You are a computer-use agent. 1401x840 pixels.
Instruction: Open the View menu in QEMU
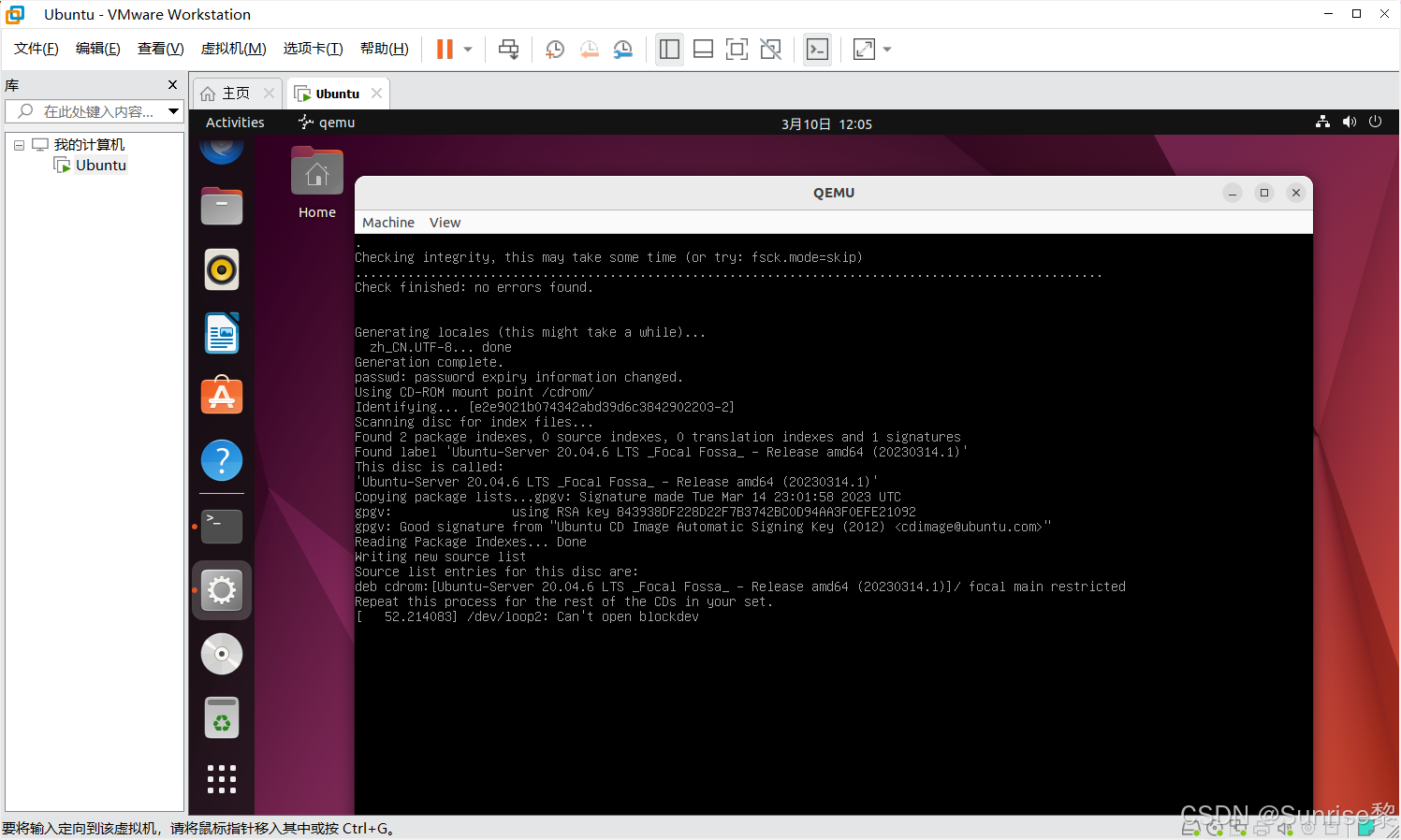click(445, 223)
